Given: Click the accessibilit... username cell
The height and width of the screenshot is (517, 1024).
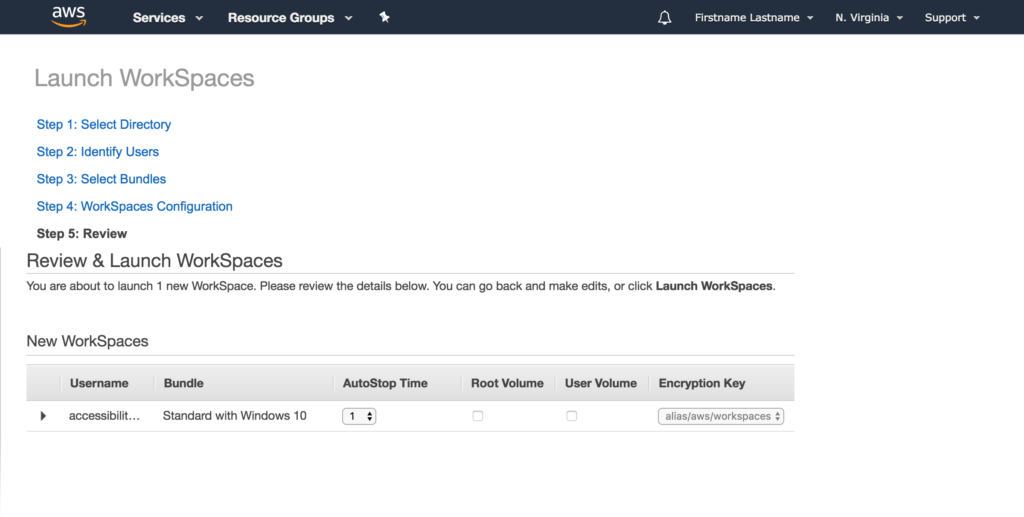Looking at the screenshot, I should (x=104, y=416).
